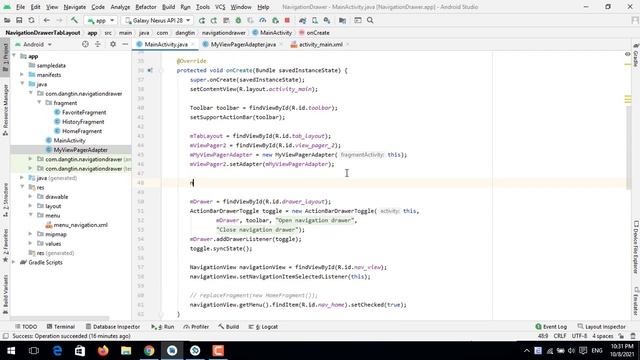This screenshot has width=640, height=360.
Task: Click the red Stop button icon
Action: click(x=287, y=20)
